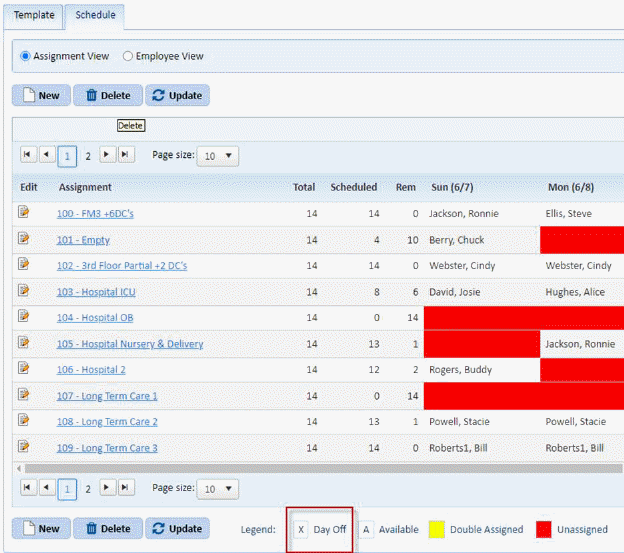Select Employee View radio button
624x553 pixels.
coord(128,57)
